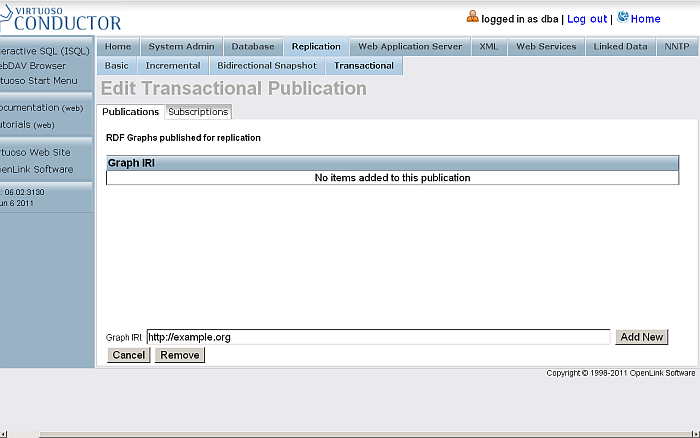Switch to Bidirectional Snapshot sub-tab
The height and width of the screenshot is (438, 700).
[267, 66]
